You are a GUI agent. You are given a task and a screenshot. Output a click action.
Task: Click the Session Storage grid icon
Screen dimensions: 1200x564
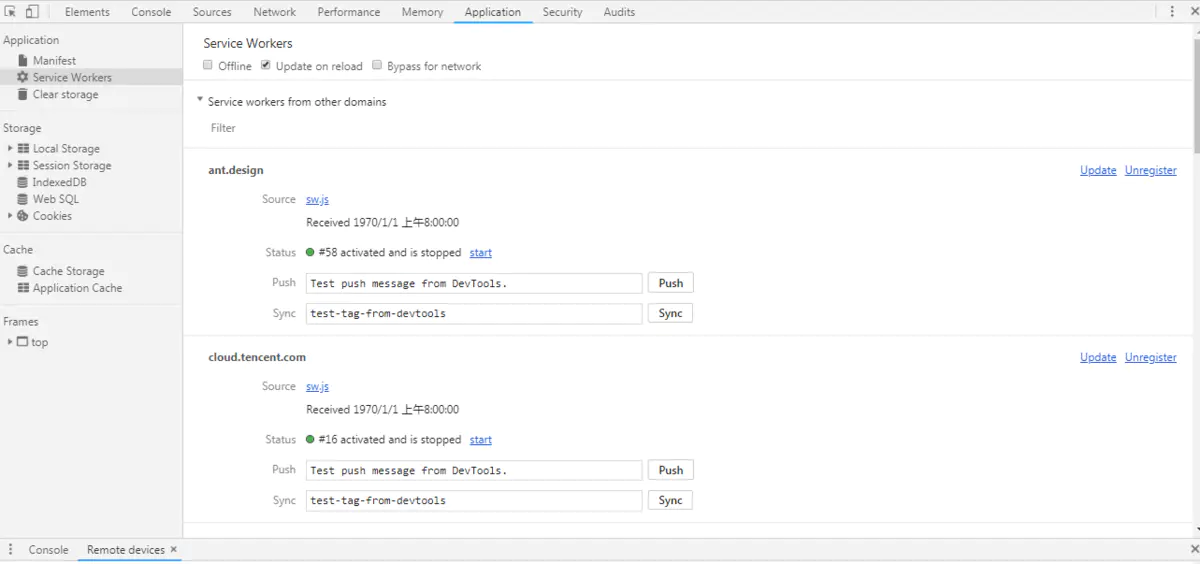click(24, 165)
